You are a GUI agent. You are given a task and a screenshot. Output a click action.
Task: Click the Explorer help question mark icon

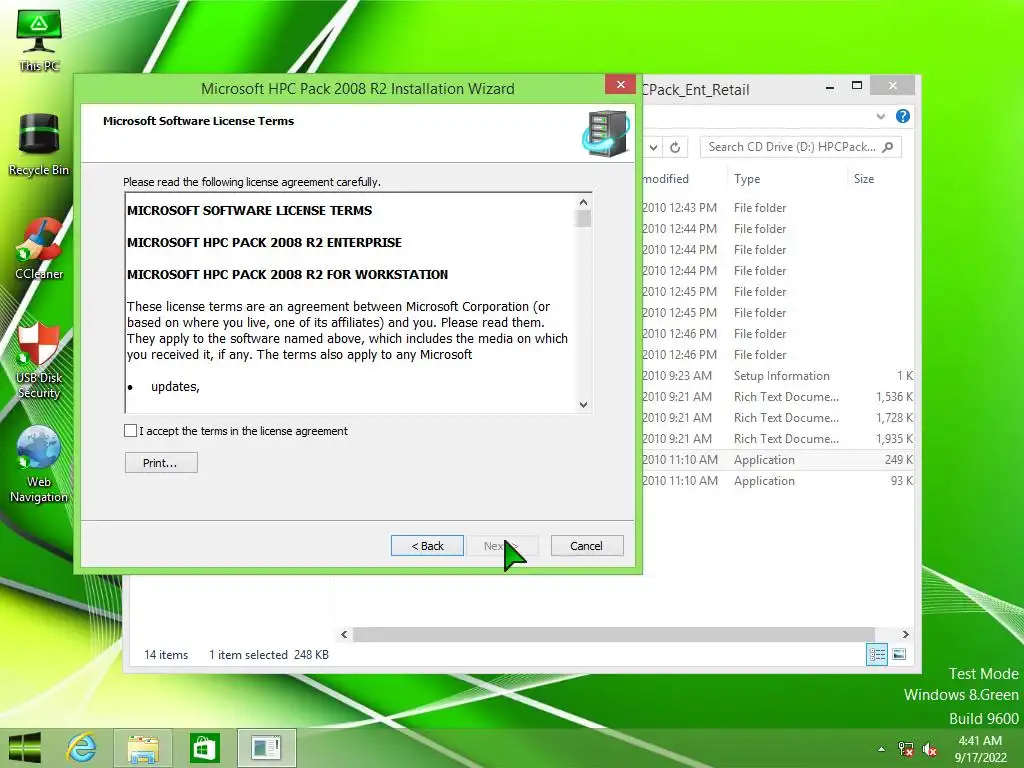(x=903, y=116)
